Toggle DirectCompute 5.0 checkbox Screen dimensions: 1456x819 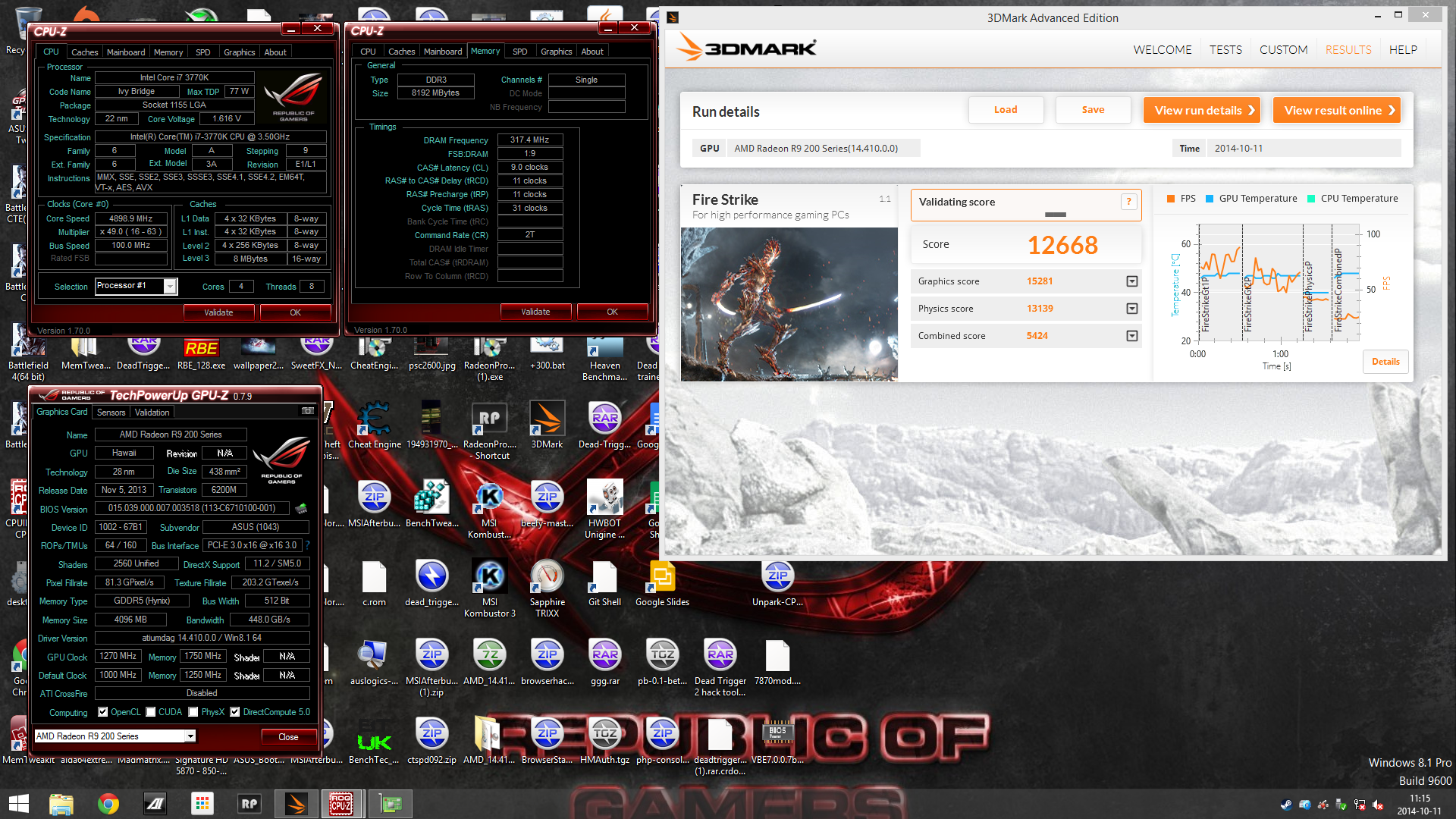tap(235, 712)
